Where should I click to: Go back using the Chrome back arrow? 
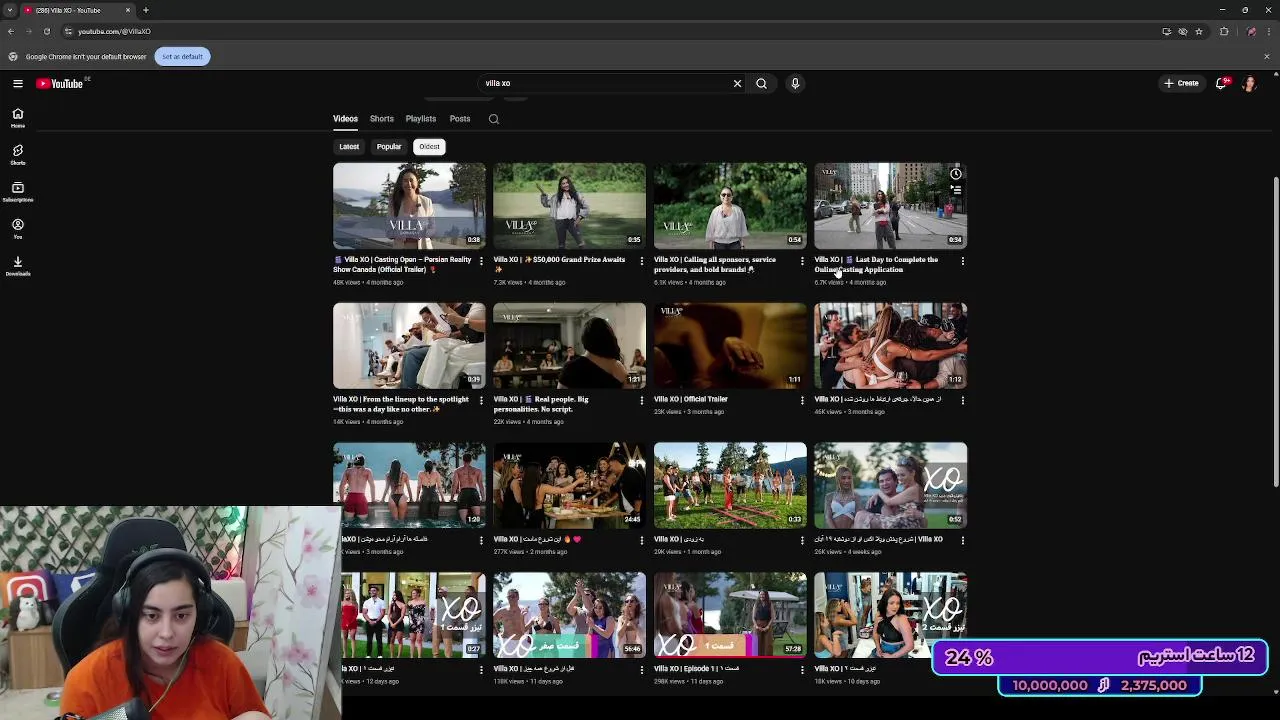10,31
